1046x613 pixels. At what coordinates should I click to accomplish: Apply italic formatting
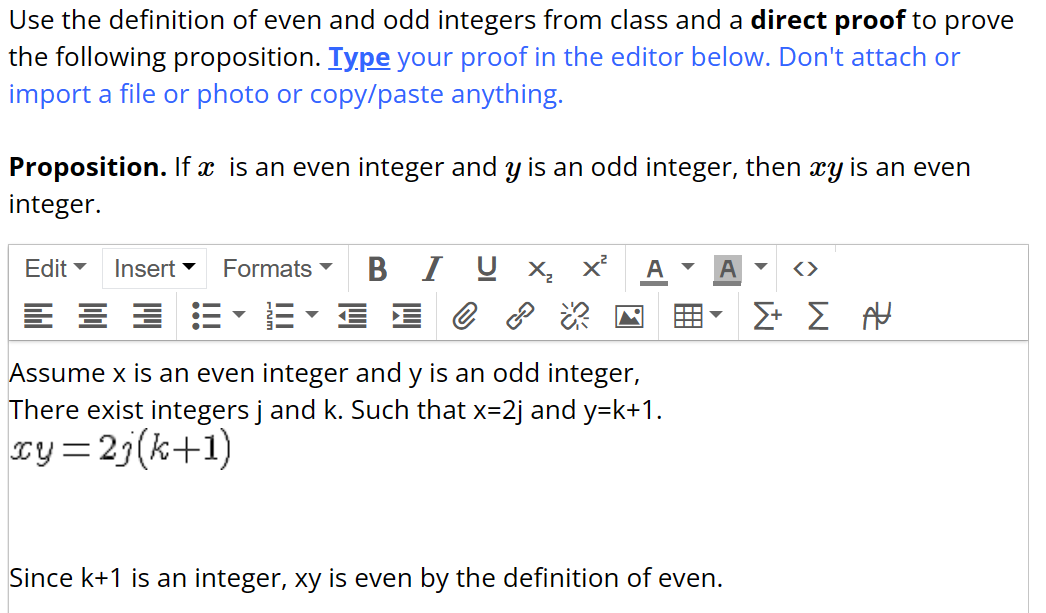[x=432, y=268]
